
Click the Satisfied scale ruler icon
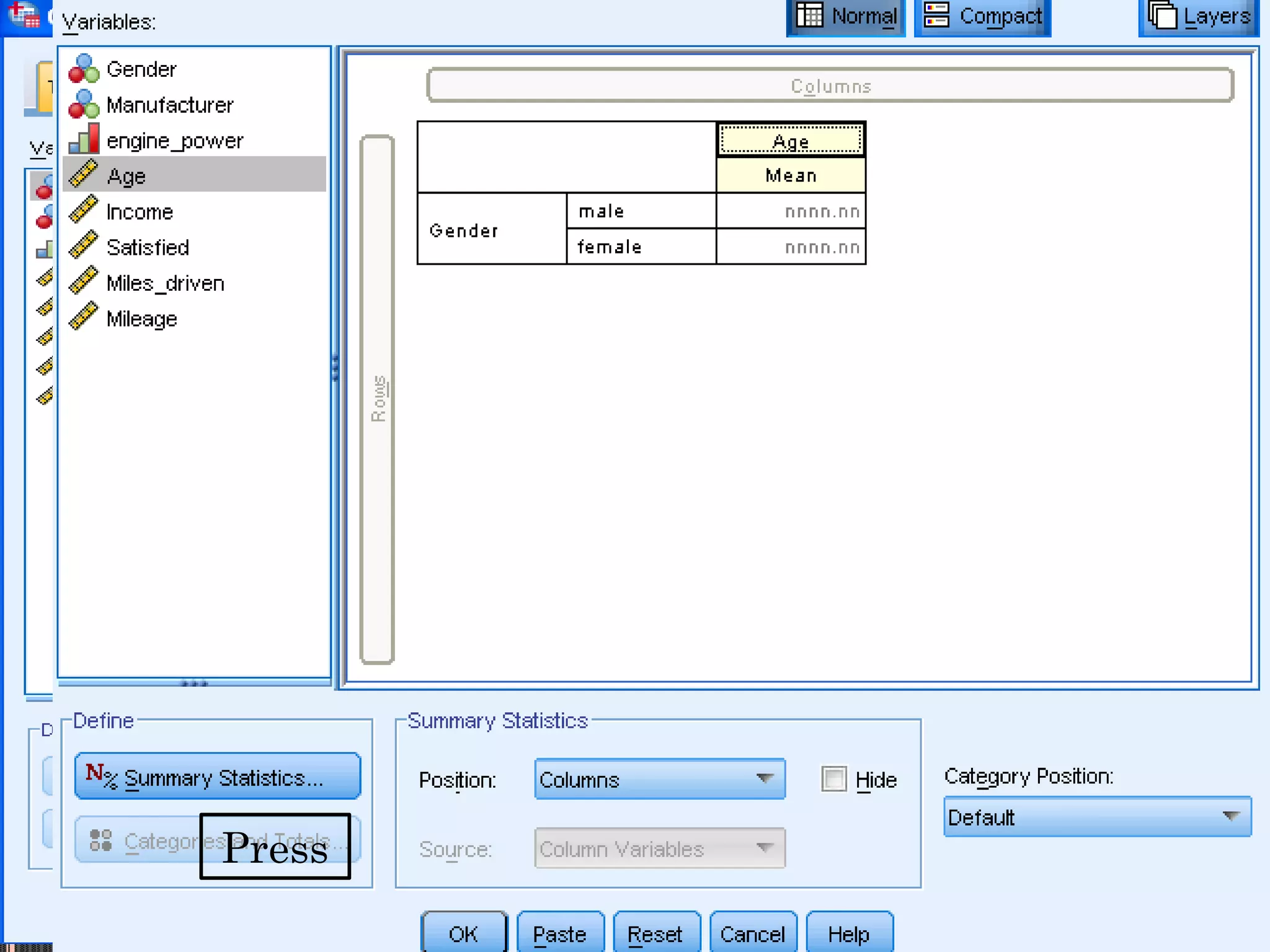(84, 246)
